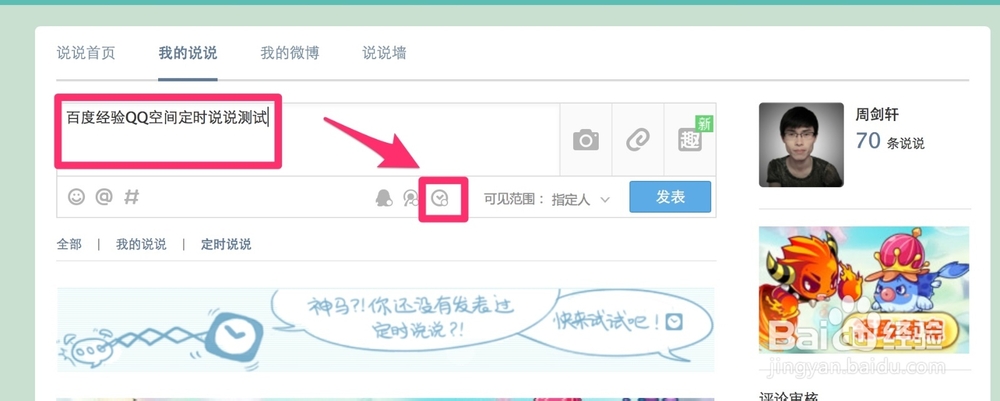1000x401 pixels.
Task: Toggle the QQ penguin sync icon
Action: 384,199
